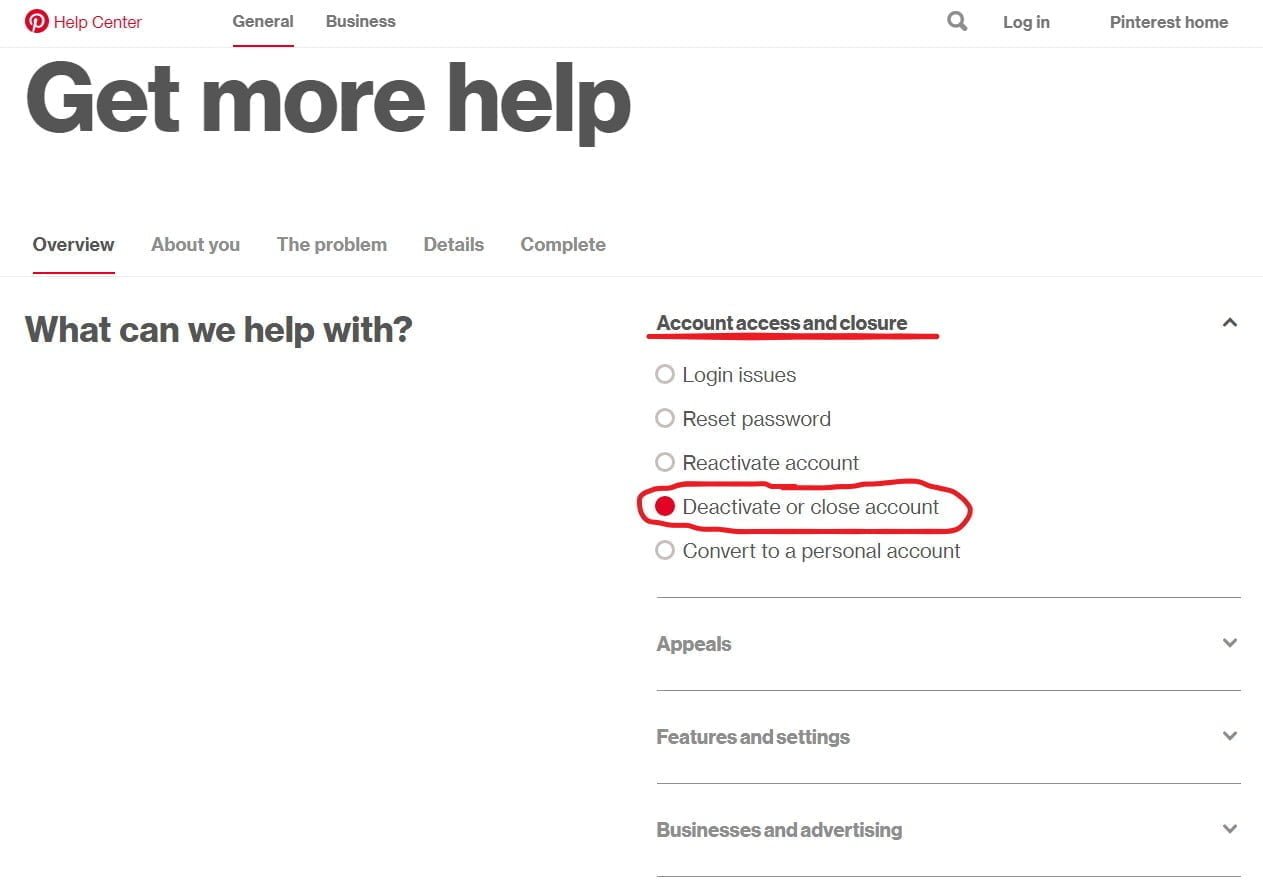Viewport: 1263px width, 893px height.
Task: Collapse the Account access and closure section
Action: point(1229,322)
